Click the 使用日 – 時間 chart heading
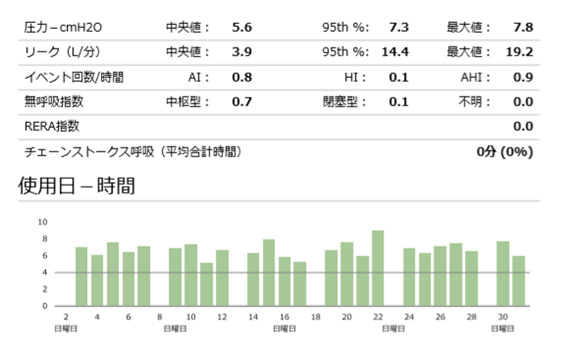565x362 pixels. tap(76, 186)
